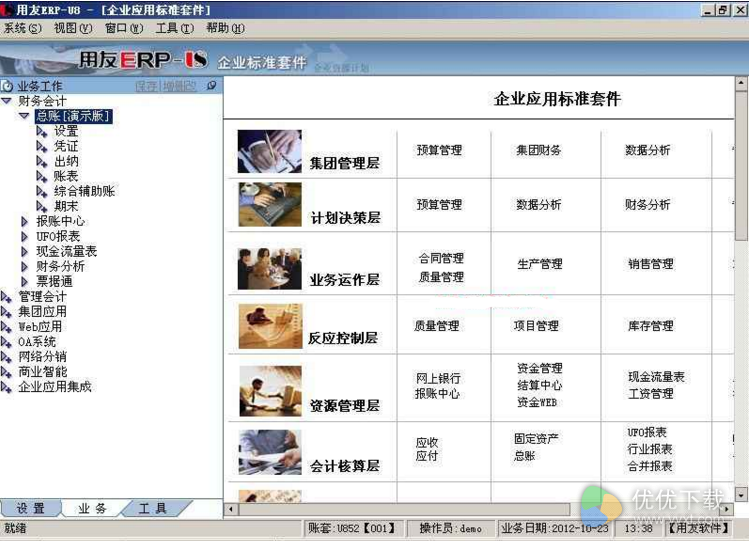This screenshot has height=541, width=751.
Task: Expand the 报账中心 node
Action: [24, 222]
